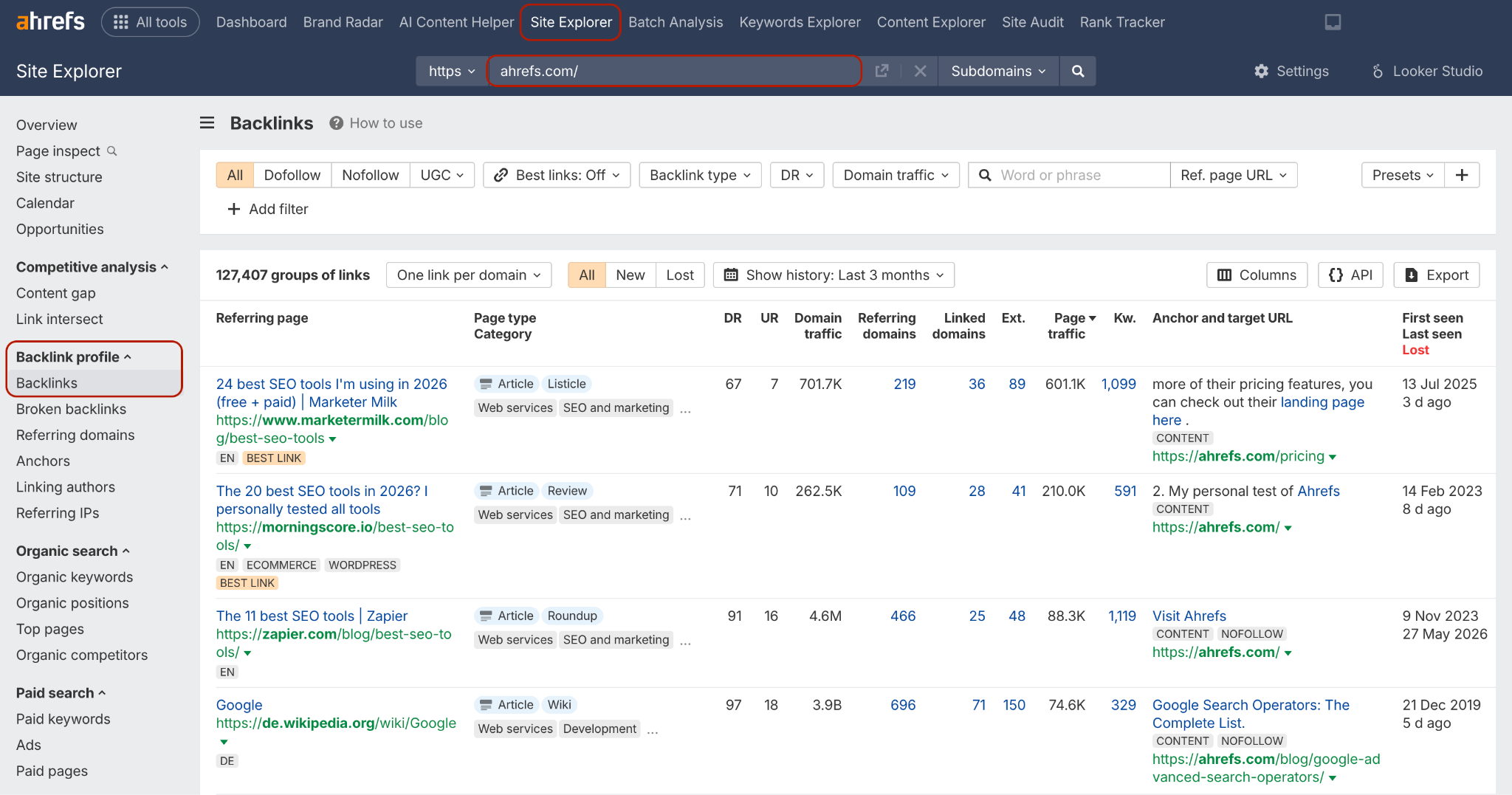Open 219 referring domains for marketermilk
This screenshot has width=1512, height=795.
pyautogui.click(x=904, y=384)
